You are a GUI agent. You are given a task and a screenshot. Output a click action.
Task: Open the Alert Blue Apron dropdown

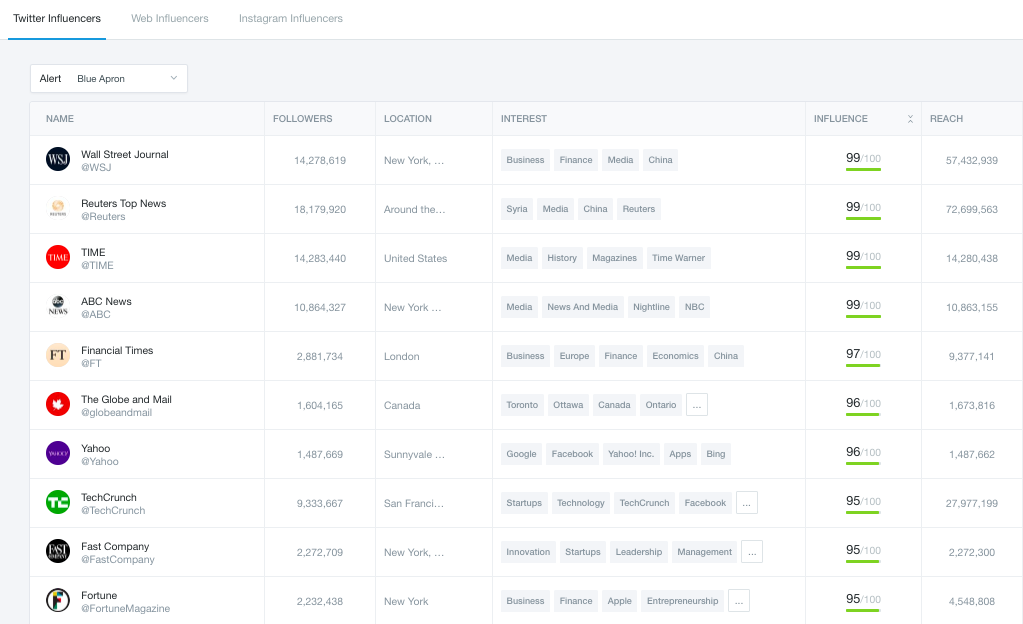point(109,78)
